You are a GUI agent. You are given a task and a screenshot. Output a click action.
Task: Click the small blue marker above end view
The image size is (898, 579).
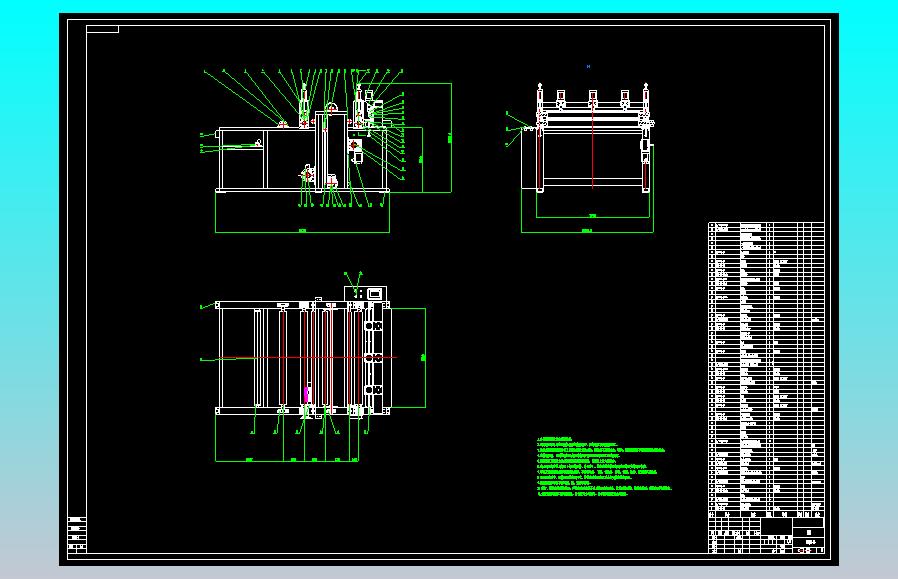tap(588, 66)
